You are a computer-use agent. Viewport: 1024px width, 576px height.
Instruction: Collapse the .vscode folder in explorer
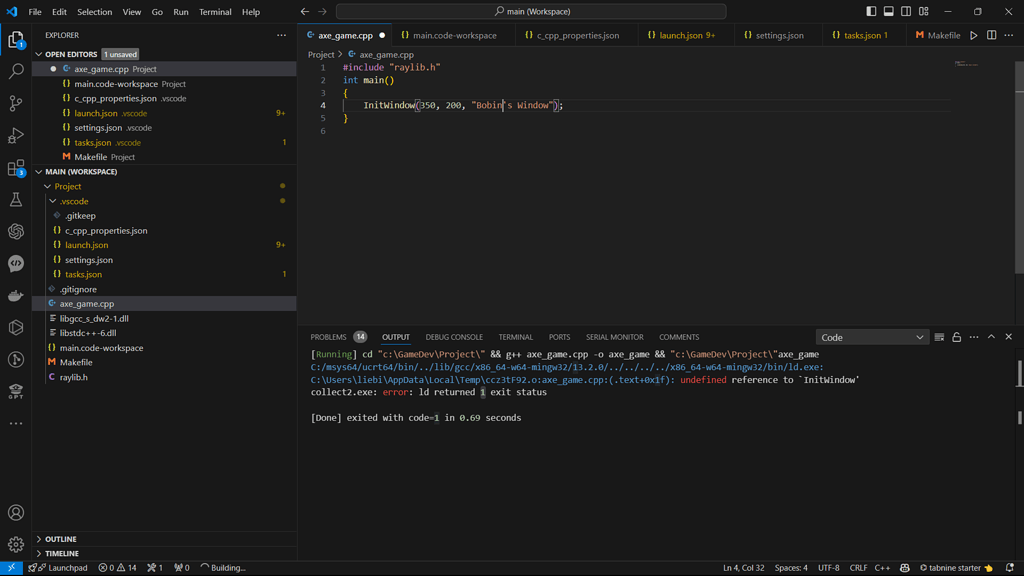coord(74,201)
